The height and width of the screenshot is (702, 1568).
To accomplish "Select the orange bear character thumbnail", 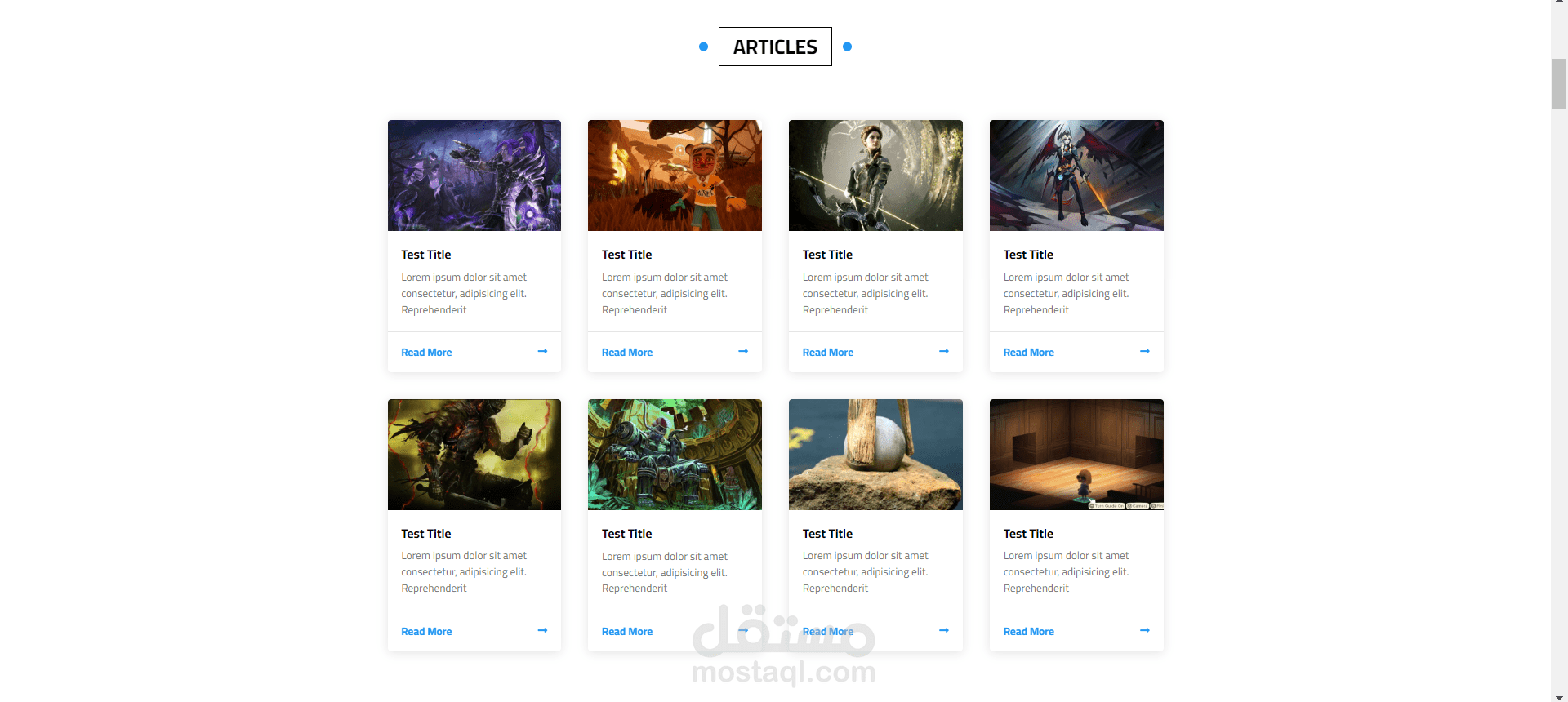I will [x=675, y=175].
